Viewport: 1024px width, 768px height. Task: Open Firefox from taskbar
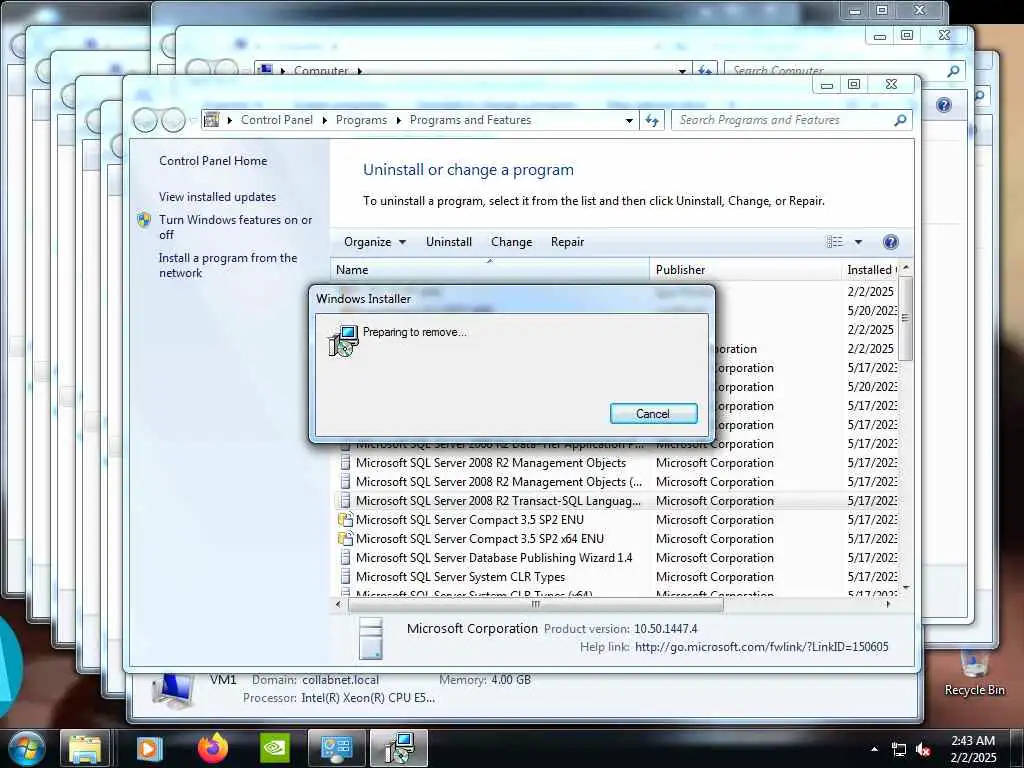[213, 748]
